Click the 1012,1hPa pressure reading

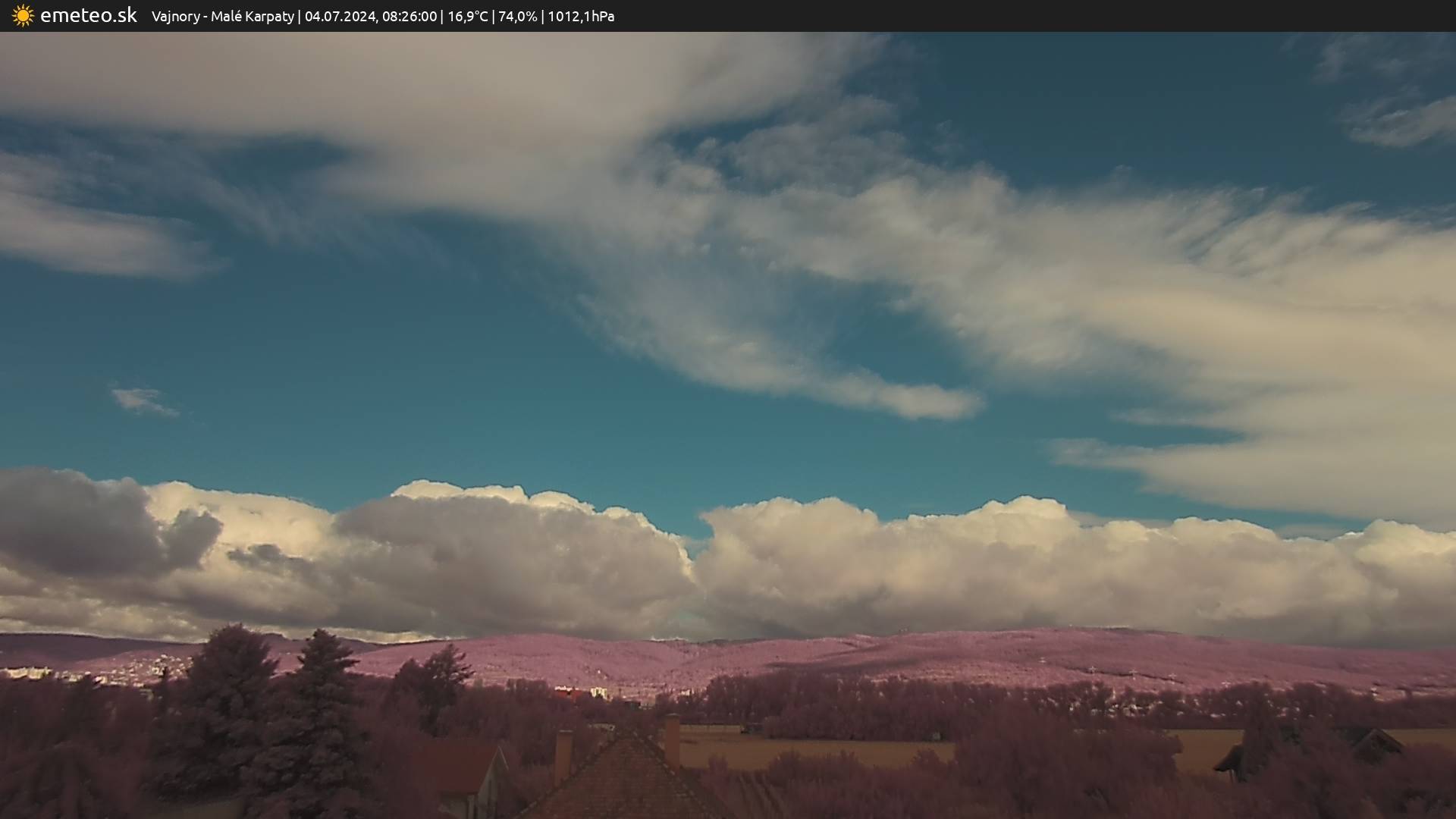tap(581, 17)
